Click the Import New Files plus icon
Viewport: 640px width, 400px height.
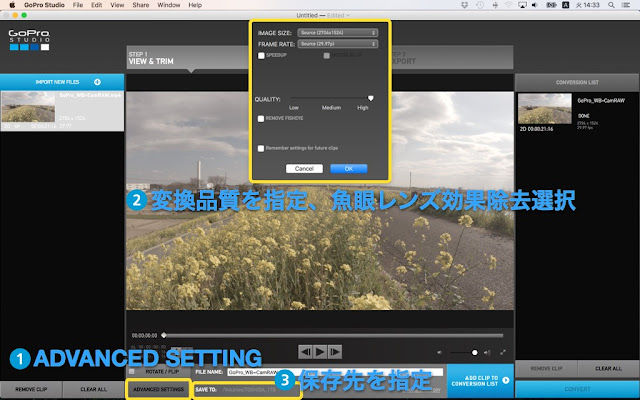click(x=97, y=82)
